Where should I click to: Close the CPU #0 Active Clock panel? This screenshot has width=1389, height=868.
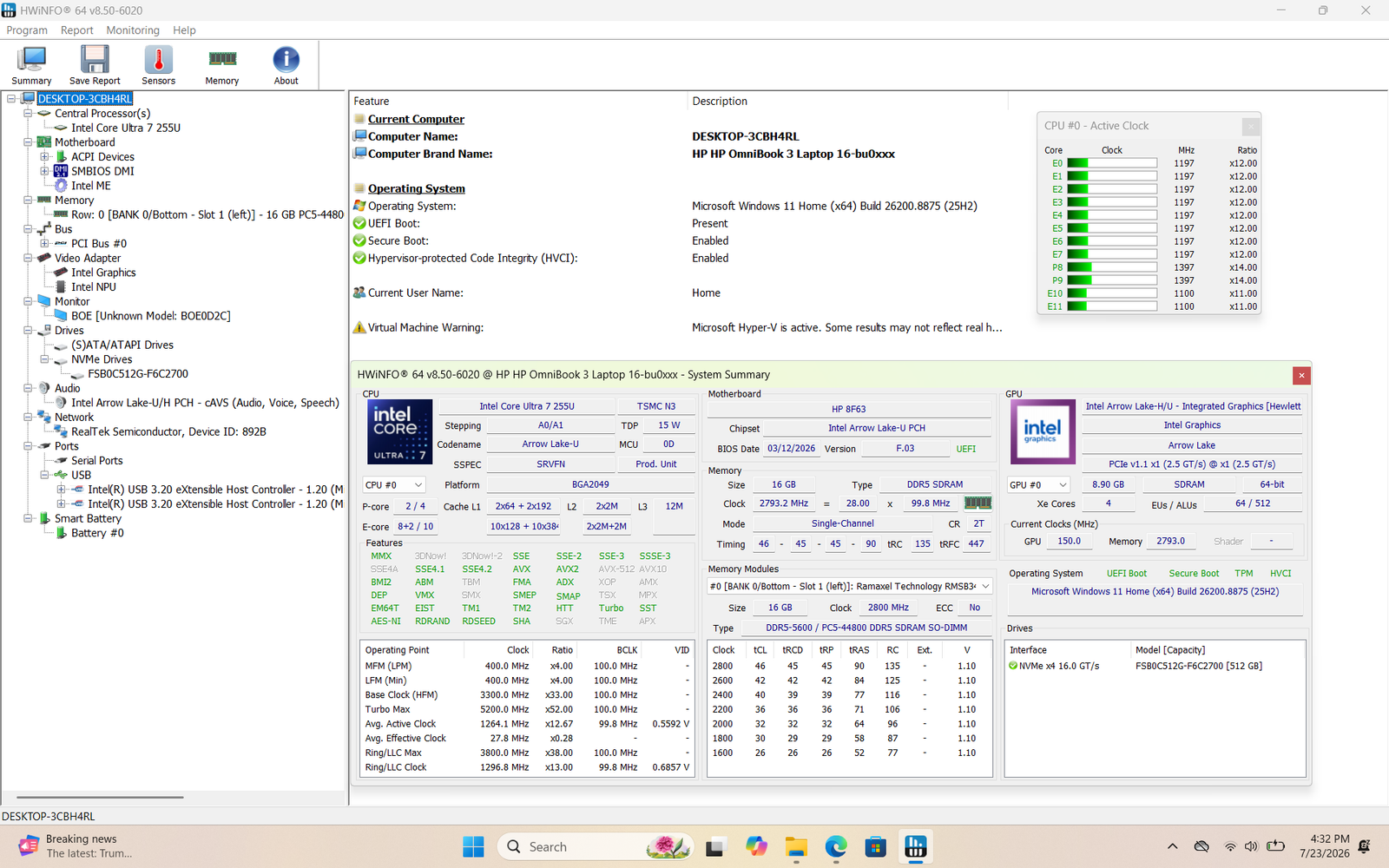pyautogui.click(x=1250, y=126)
